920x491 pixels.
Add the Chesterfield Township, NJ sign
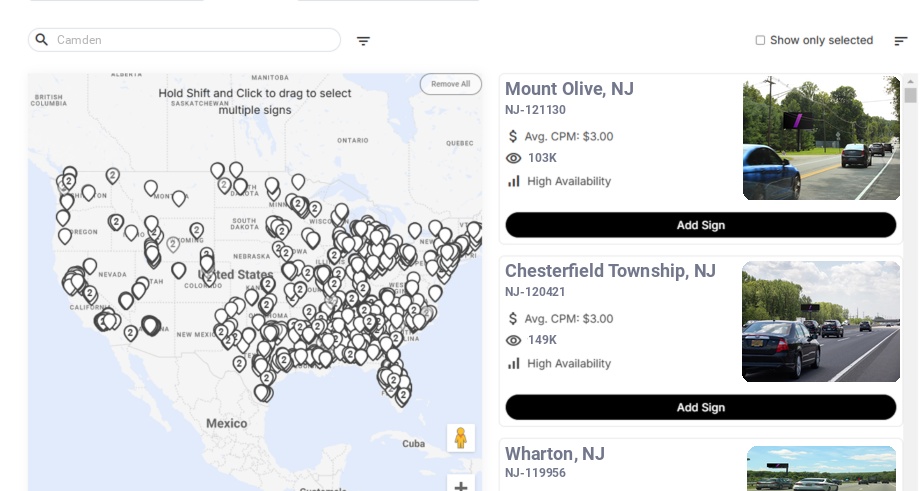(x=700, y=407)
